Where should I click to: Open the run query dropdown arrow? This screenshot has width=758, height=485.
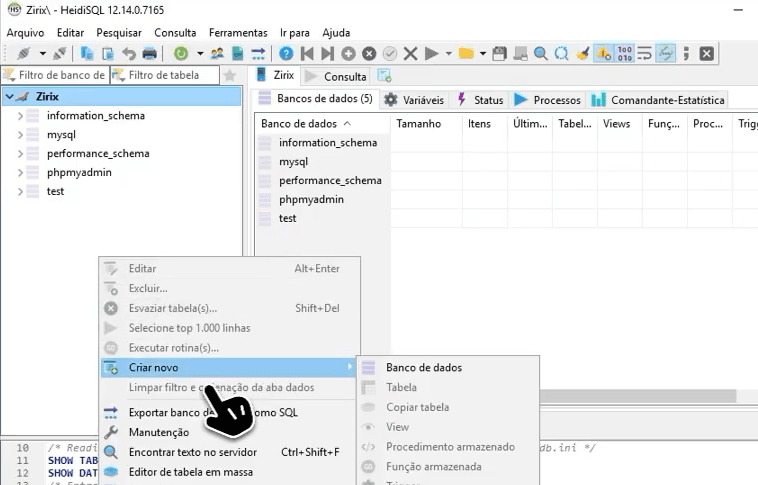tap(449, 53)
